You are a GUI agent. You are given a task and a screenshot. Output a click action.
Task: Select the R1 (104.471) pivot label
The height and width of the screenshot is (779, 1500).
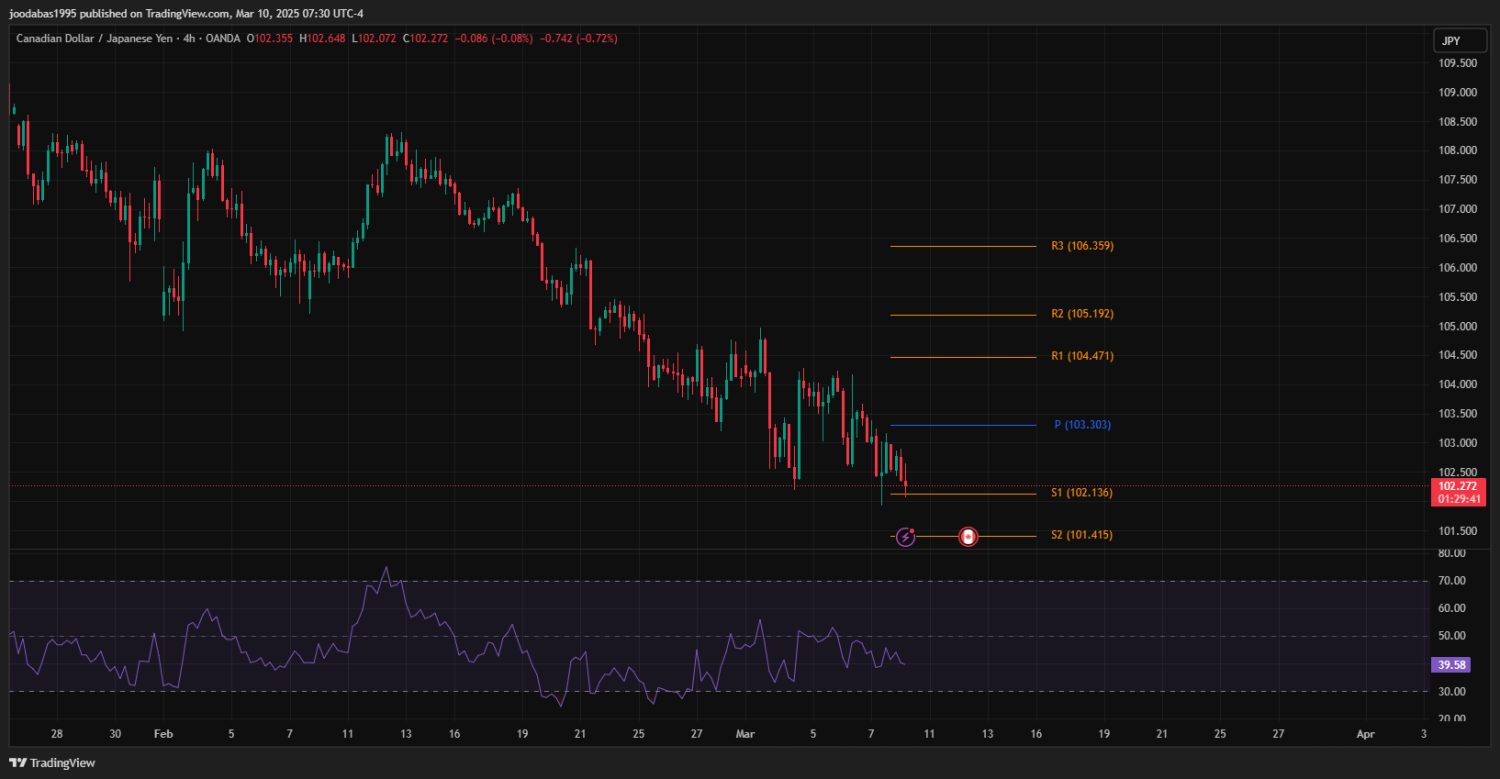[1082, 356]
